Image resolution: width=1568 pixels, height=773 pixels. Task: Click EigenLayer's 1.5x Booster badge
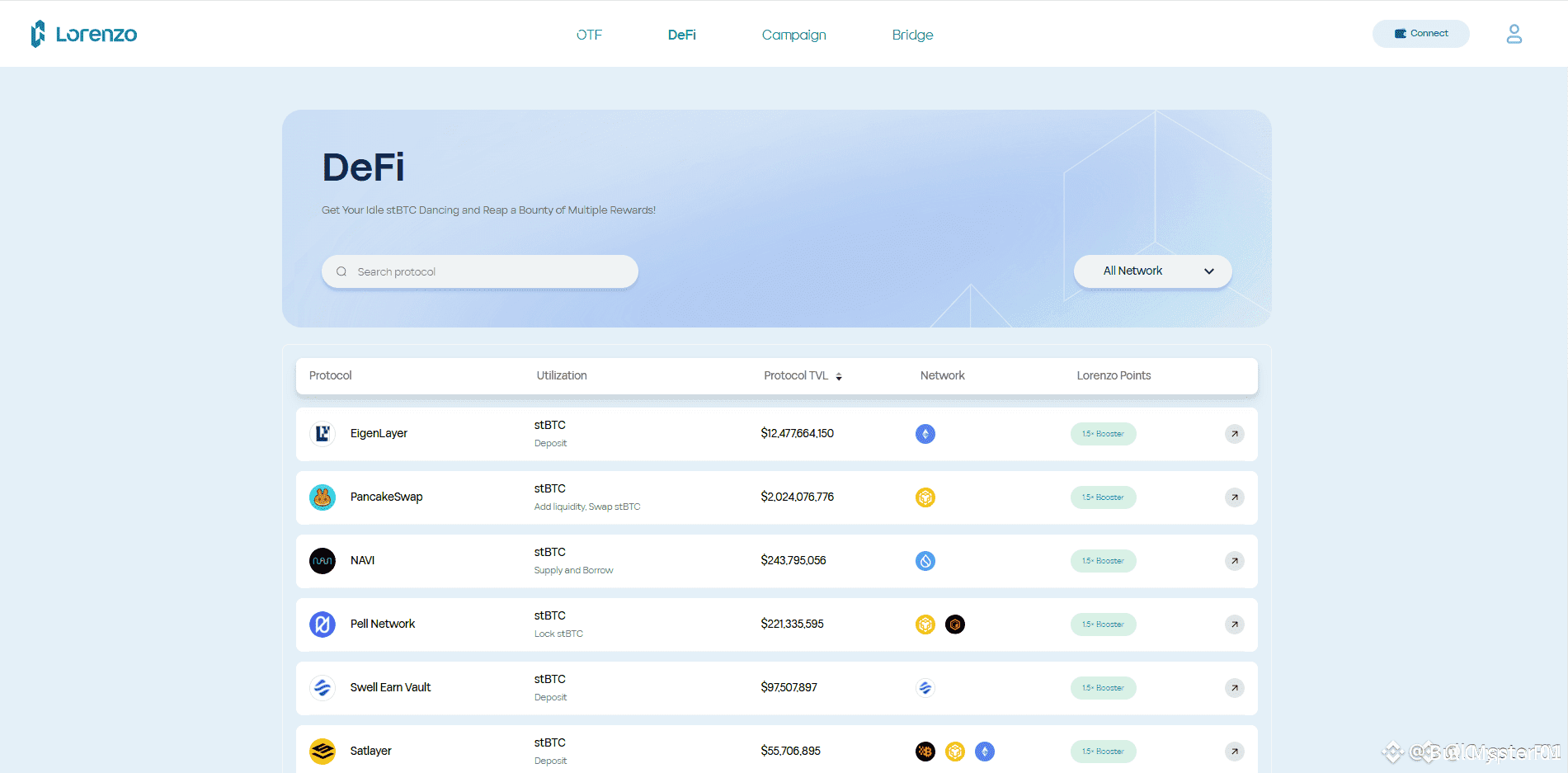[1103, 434]
